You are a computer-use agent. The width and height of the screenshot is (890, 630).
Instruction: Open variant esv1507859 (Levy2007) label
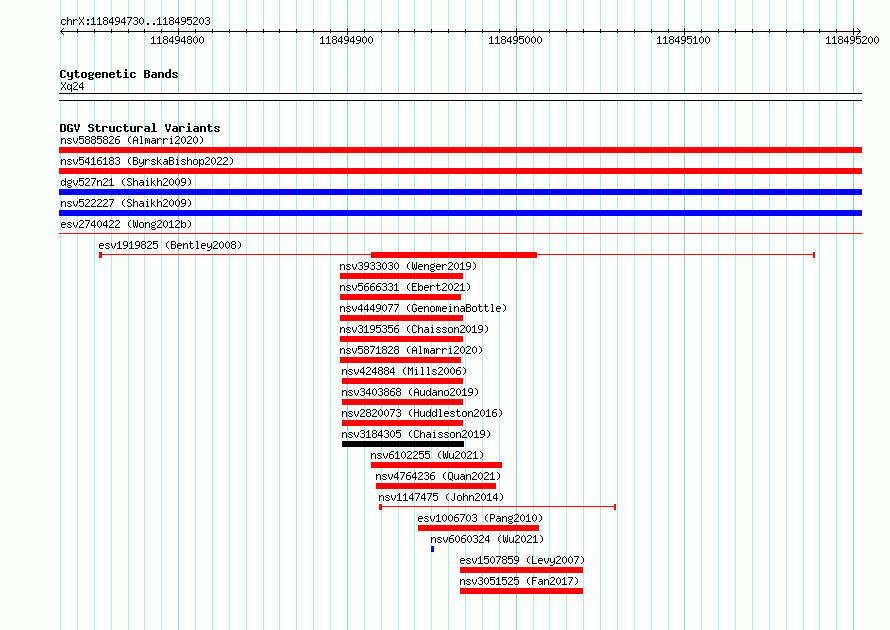(x=522, y=560)
